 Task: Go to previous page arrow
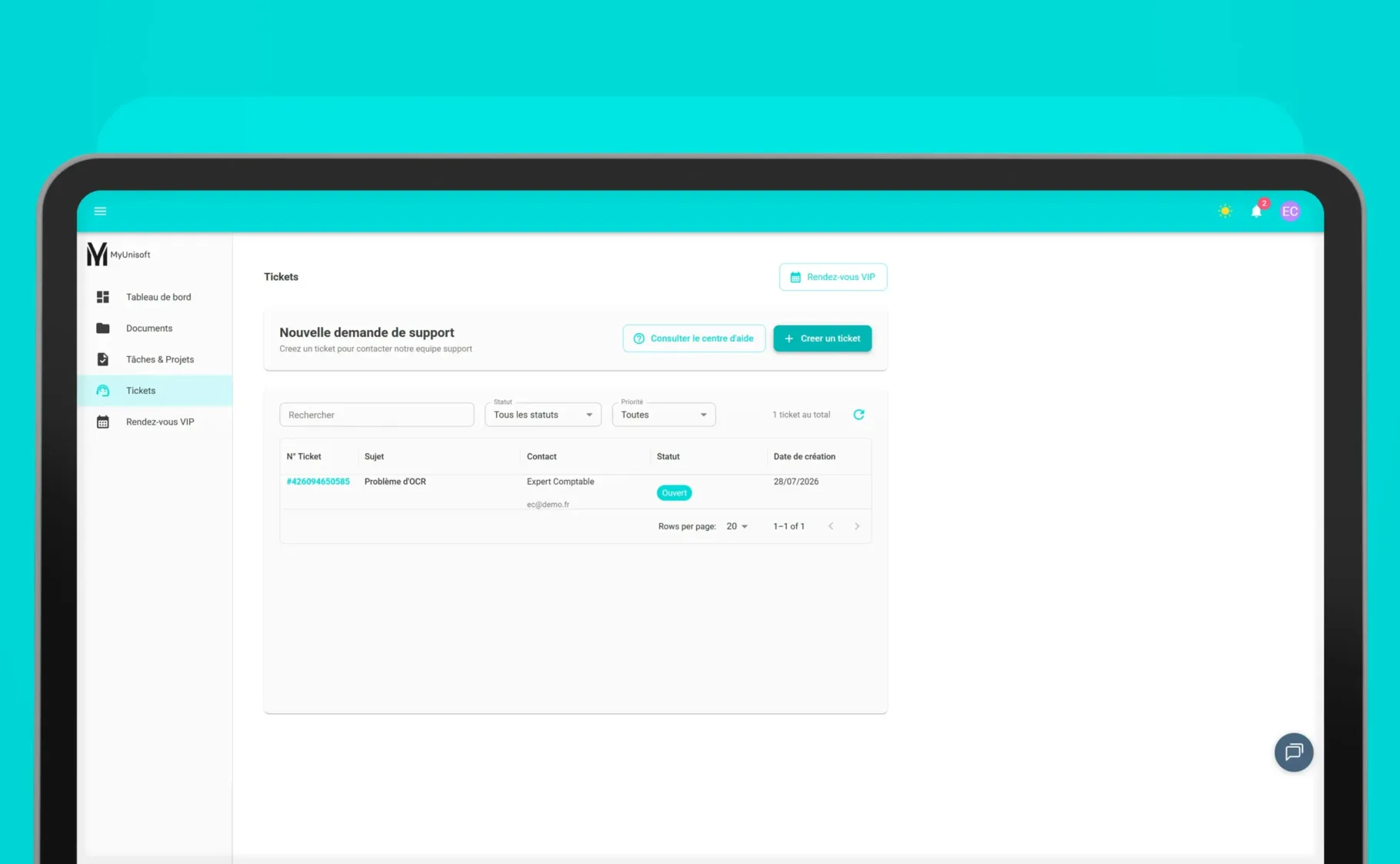tap(831, 526)
